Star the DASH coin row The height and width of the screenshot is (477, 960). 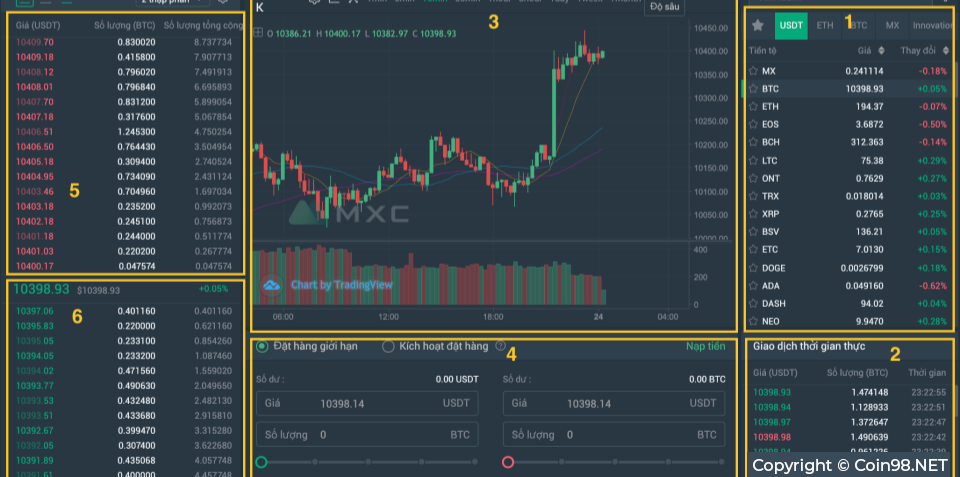tap(753, 303)
